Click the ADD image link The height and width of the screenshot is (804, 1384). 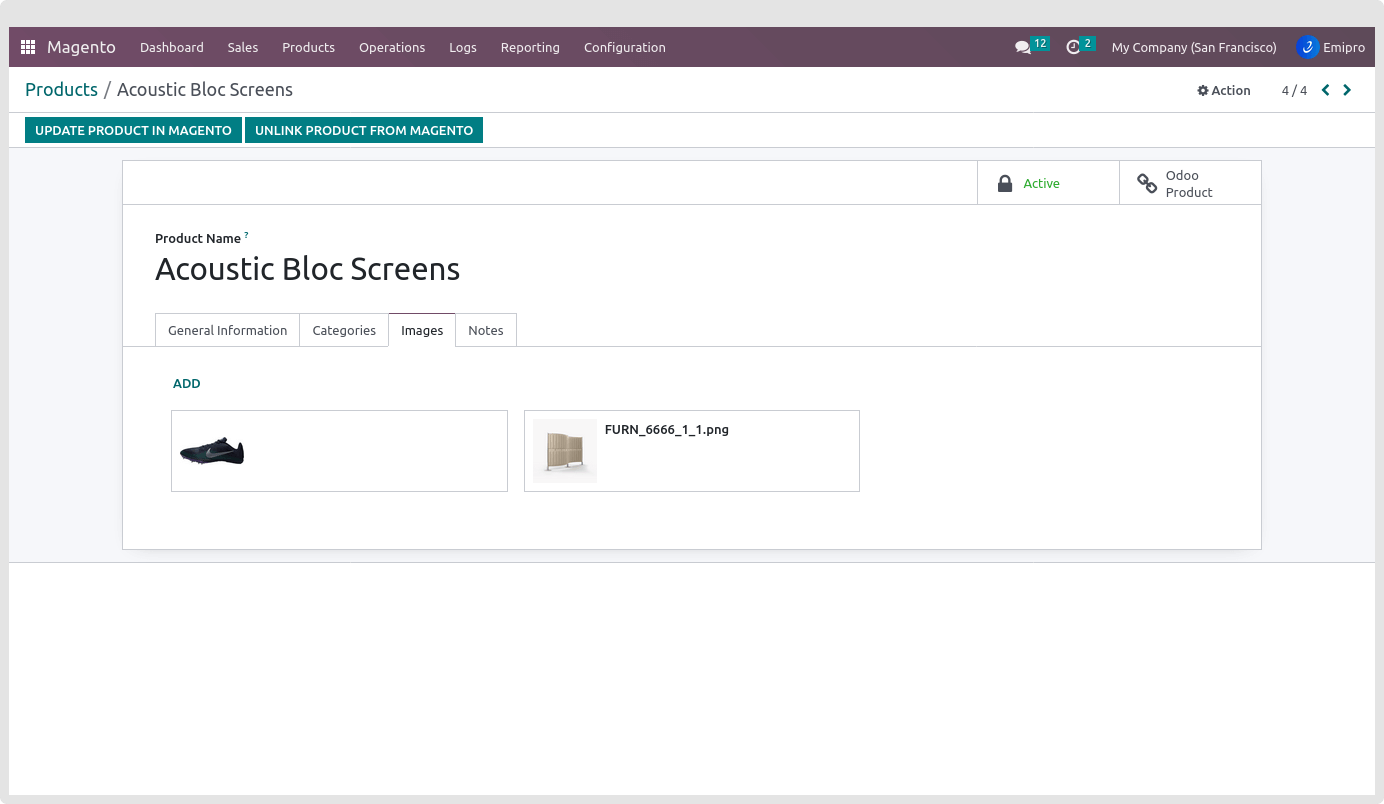coord(187,383)
